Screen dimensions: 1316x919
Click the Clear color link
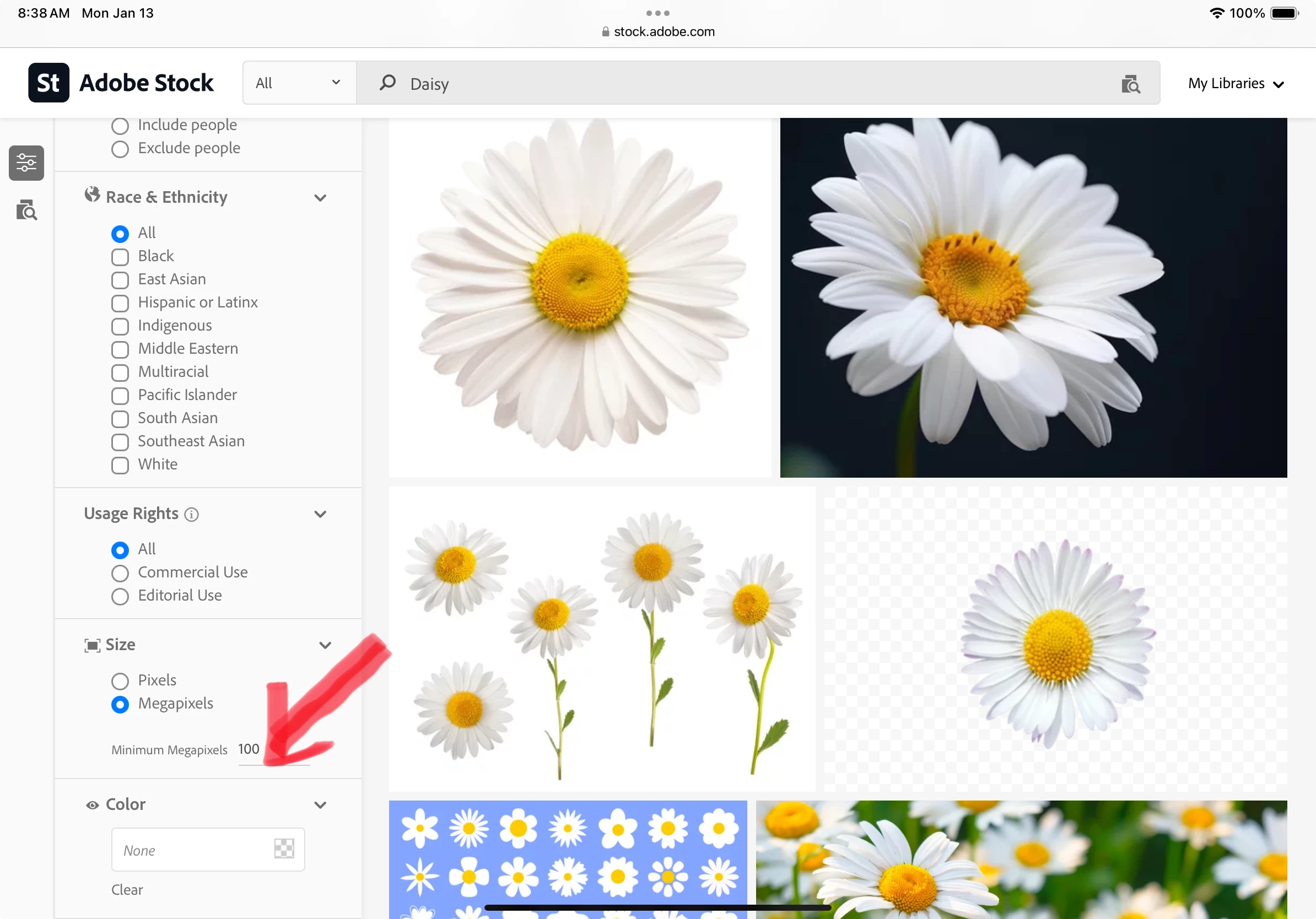(127, 890)
